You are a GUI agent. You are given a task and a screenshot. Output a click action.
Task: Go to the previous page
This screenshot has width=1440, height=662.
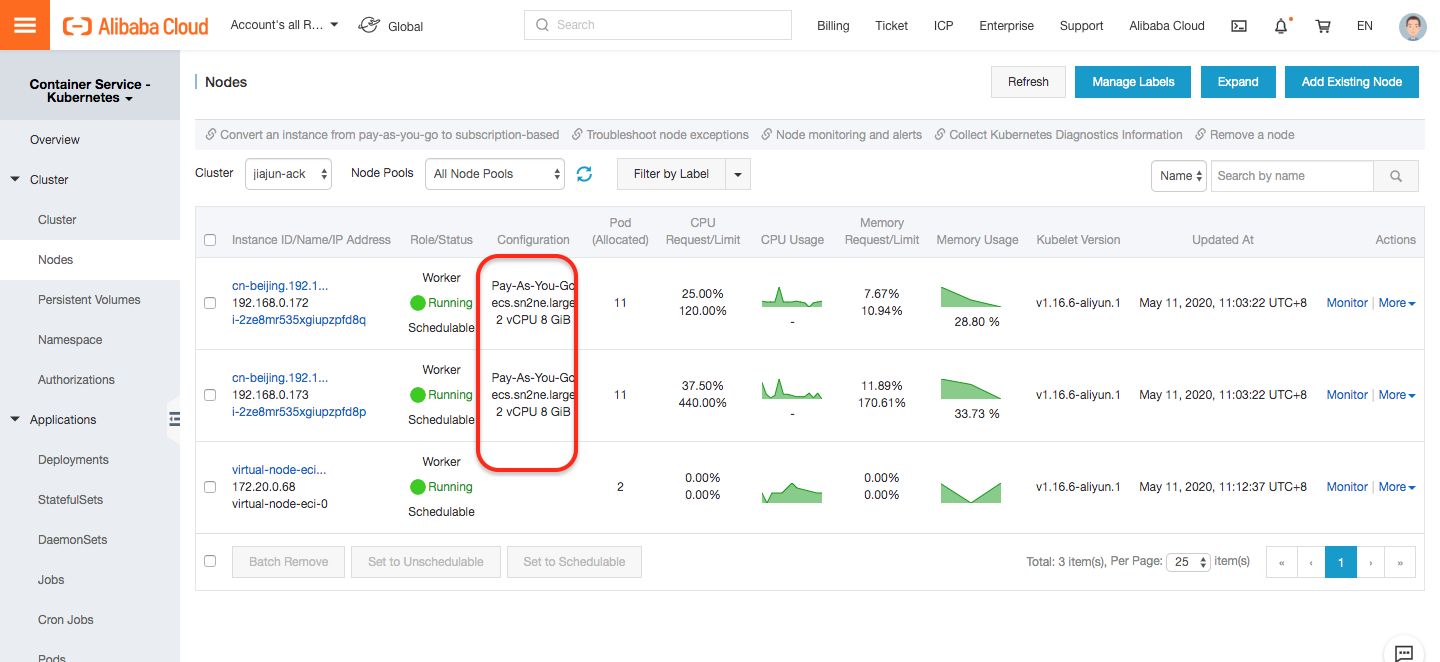(1311, 562)
